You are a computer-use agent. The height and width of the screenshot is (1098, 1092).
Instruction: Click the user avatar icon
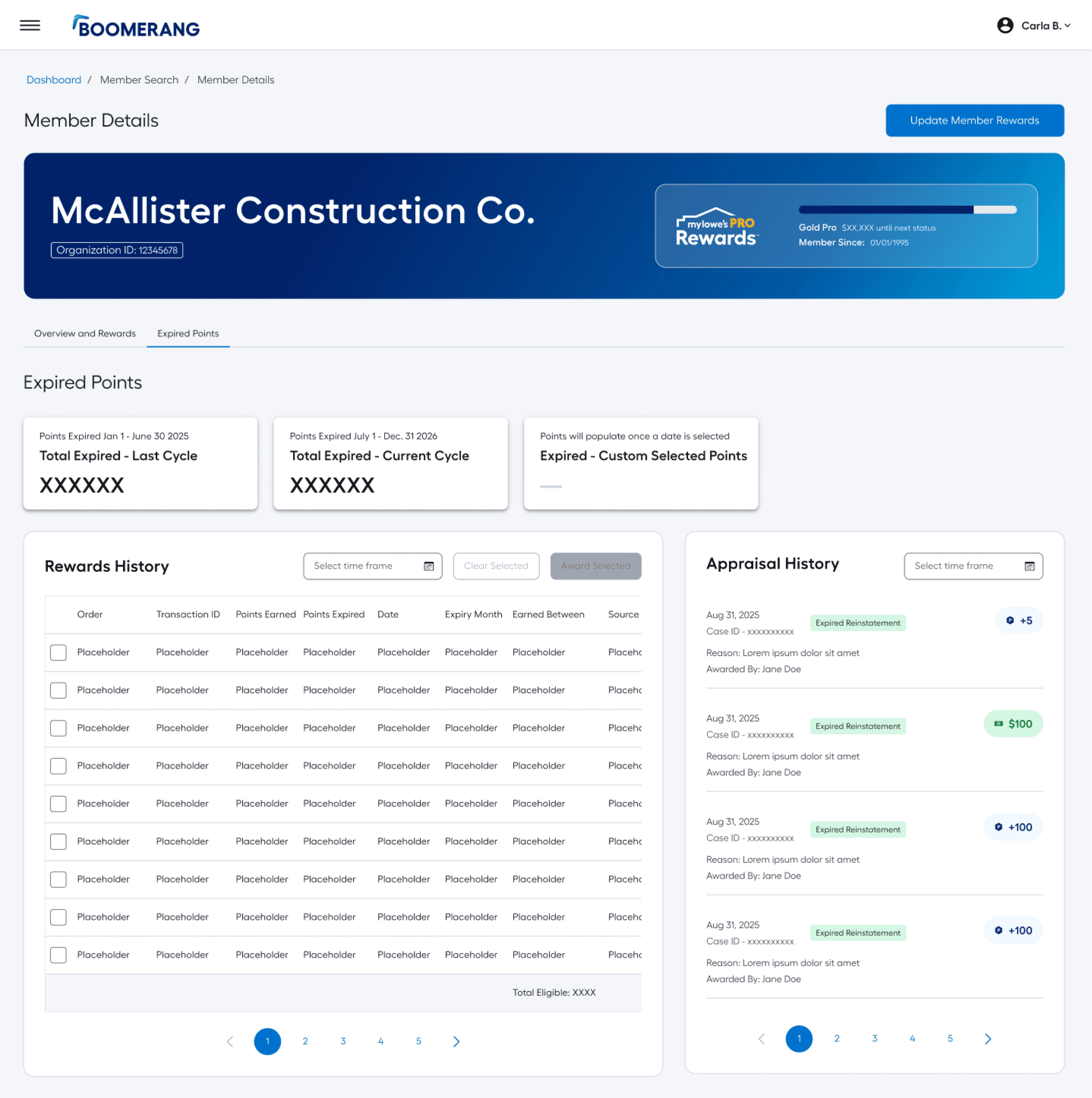(x=1005, y=26)
